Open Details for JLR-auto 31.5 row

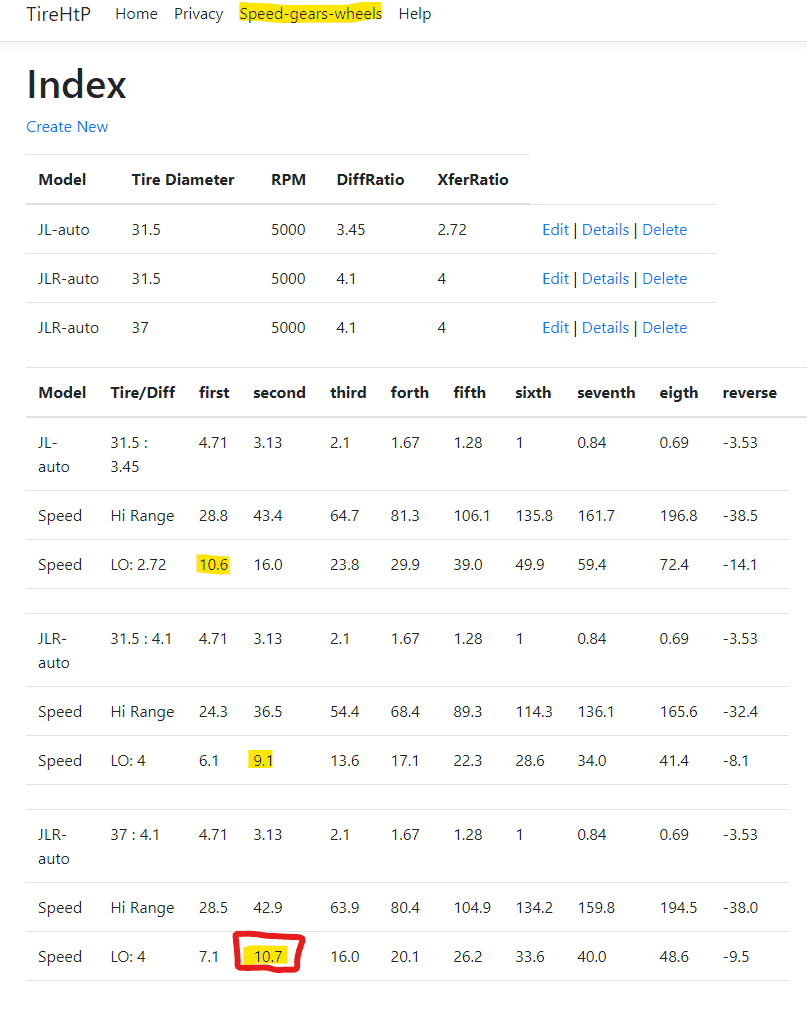coord(605,278)
